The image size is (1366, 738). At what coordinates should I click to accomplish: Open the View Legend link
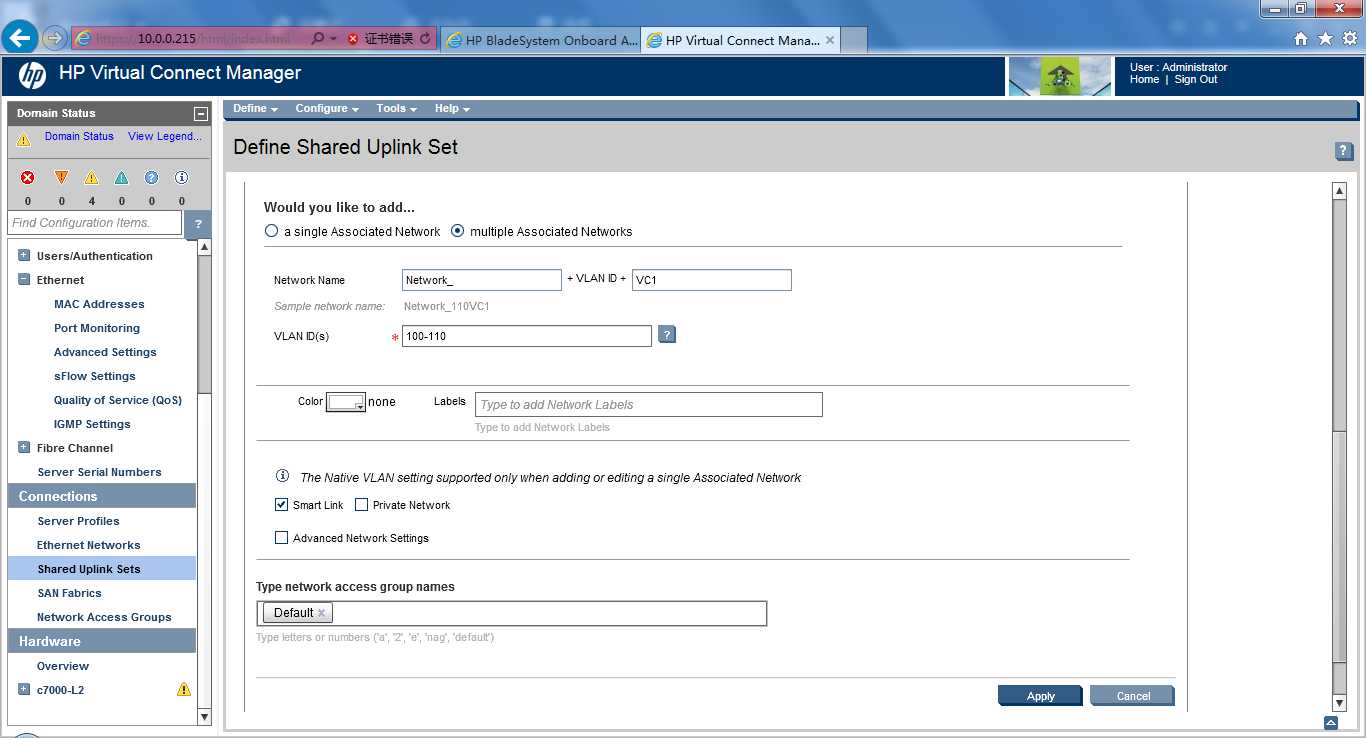pyautogui.click(x=164, y=136)
